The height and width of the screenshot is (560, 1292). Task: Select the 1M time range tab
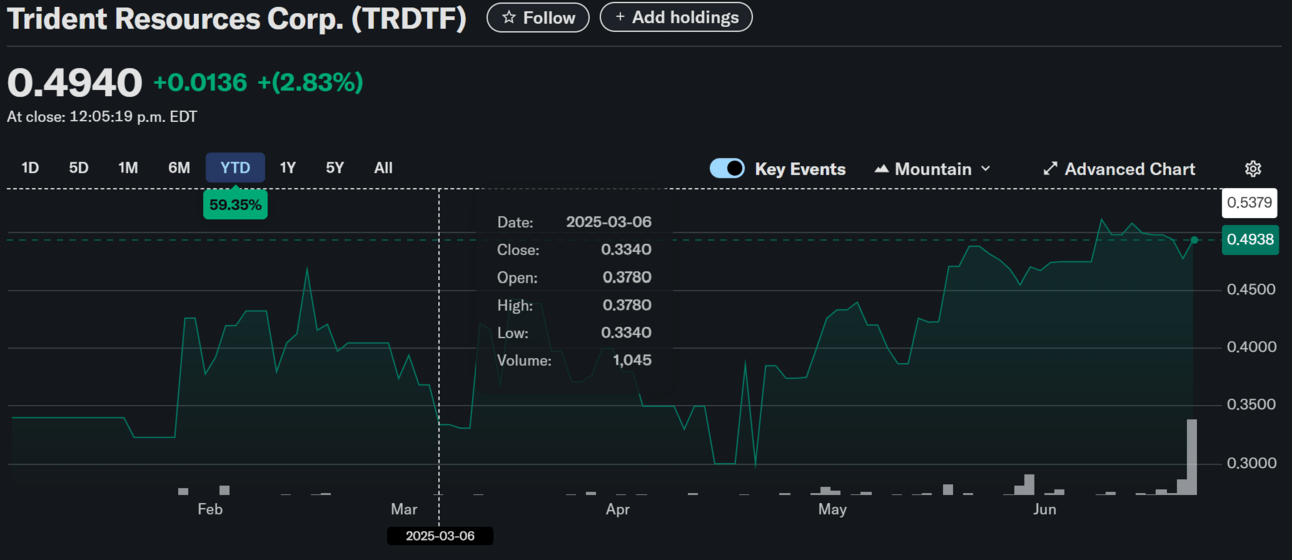(x=128, y=168)
